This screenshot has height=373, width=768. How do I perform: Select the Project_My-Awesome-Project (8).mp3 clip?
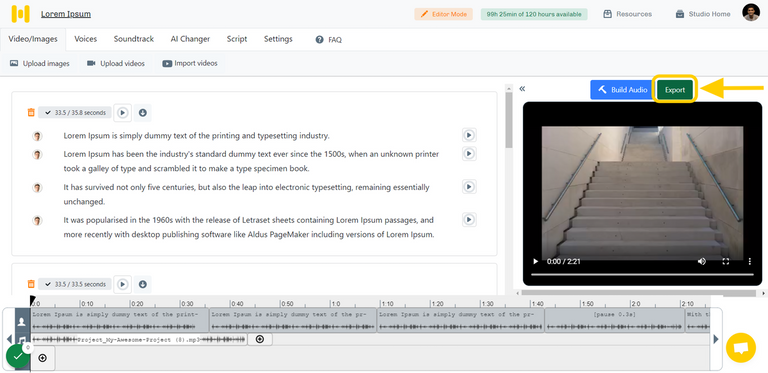tap(139, 339)
